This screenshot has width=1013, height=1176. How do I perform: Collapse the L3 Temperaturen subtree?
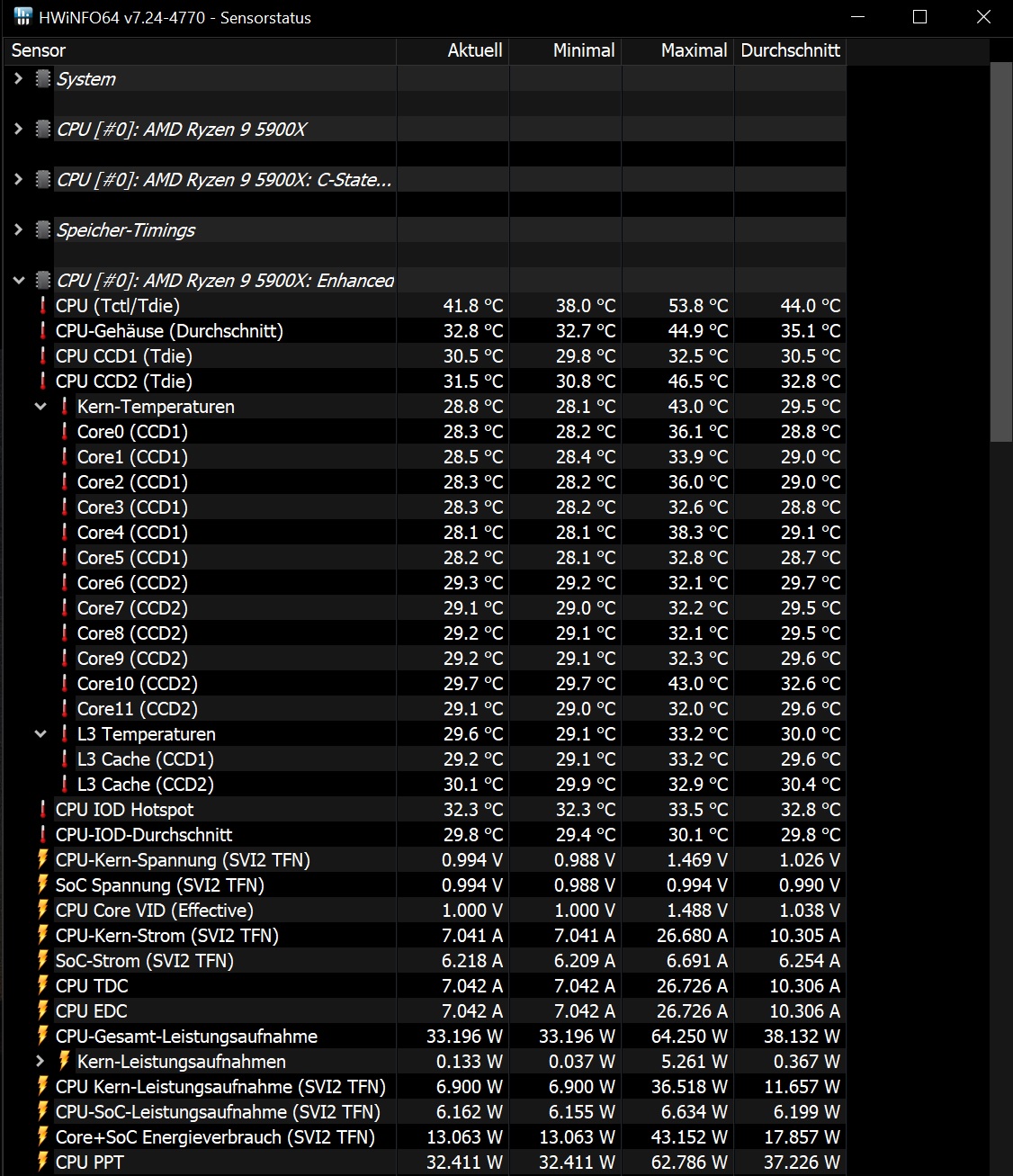click(40, 733)
